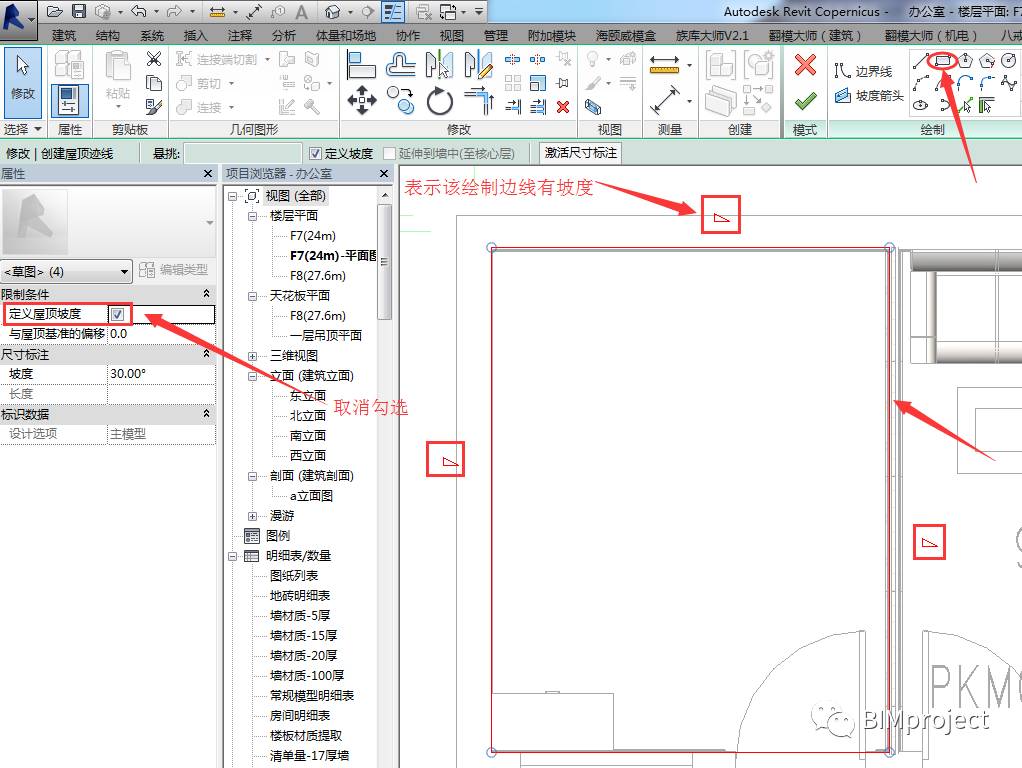
Task: Expand the 漫游 tree node
Action: [253, 516]
